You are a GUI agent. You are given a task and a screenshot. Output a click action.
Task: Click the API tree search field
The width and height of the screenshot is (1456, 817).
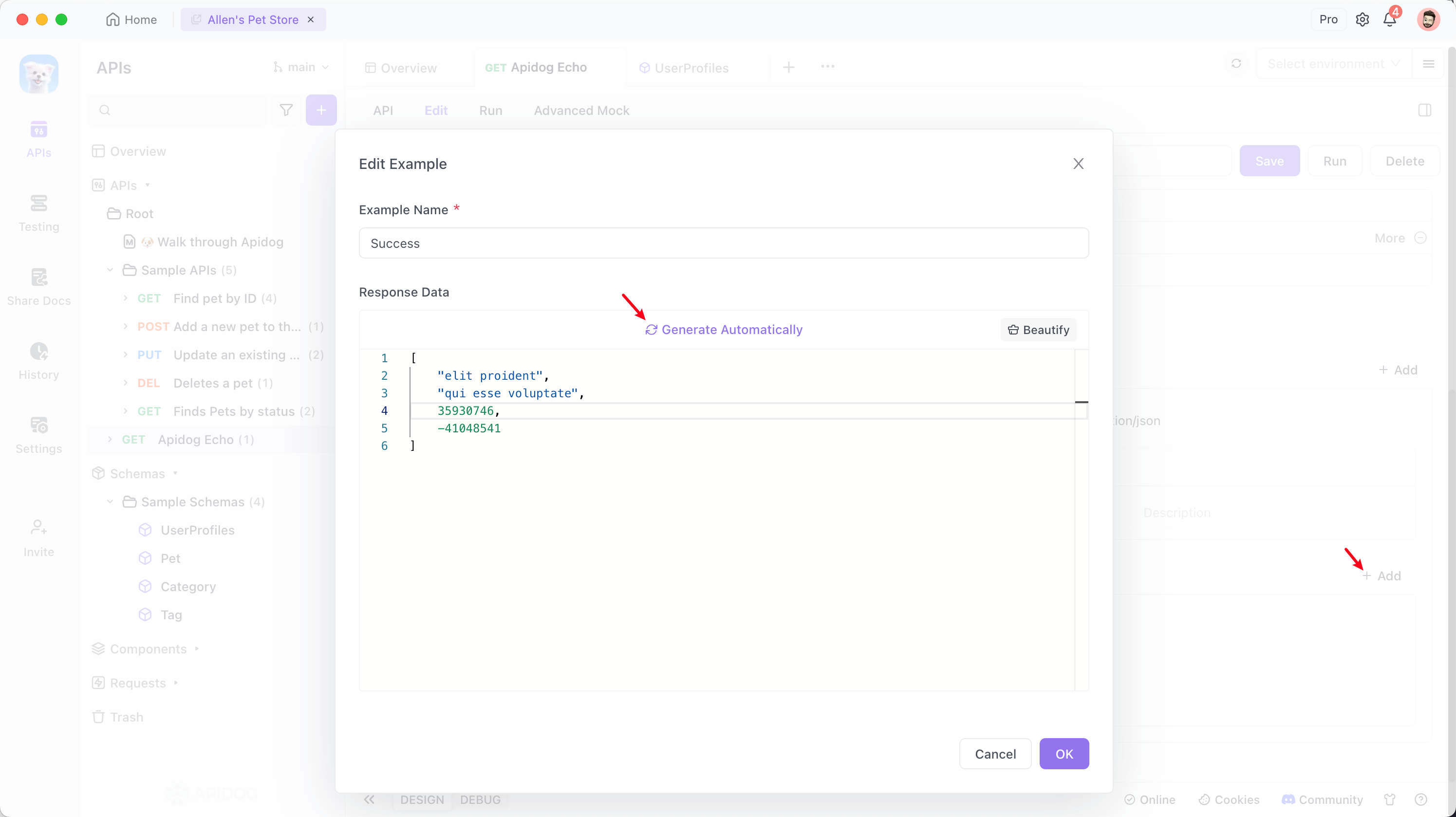pyautogui.click(x=177, y=110)
